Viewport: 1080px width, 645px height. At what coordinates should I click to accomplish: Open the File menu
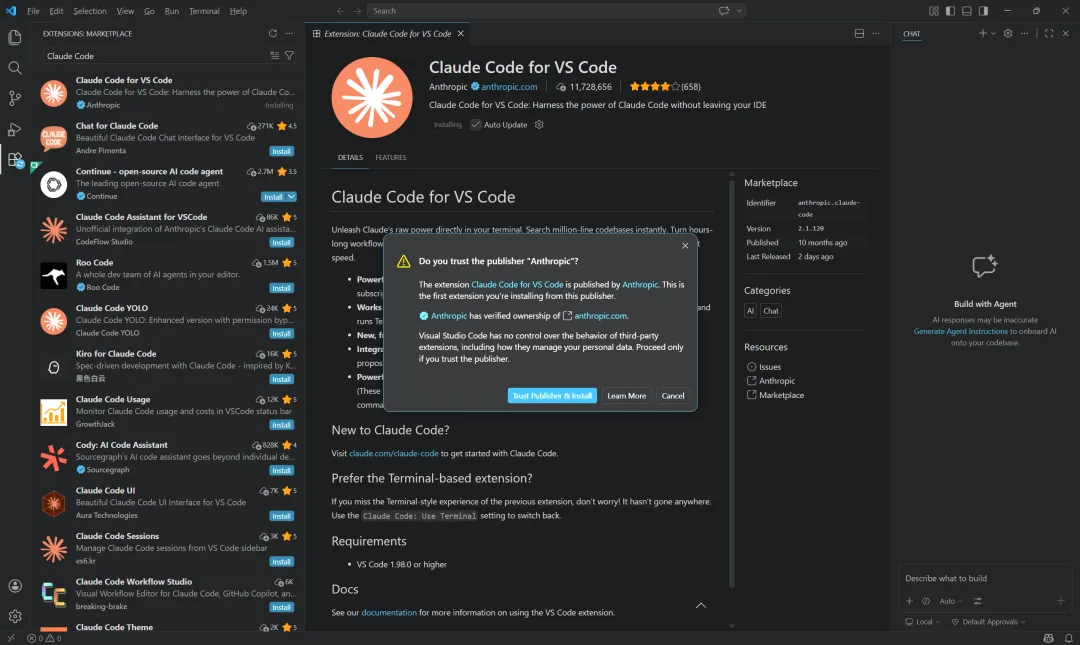[33, 11]
